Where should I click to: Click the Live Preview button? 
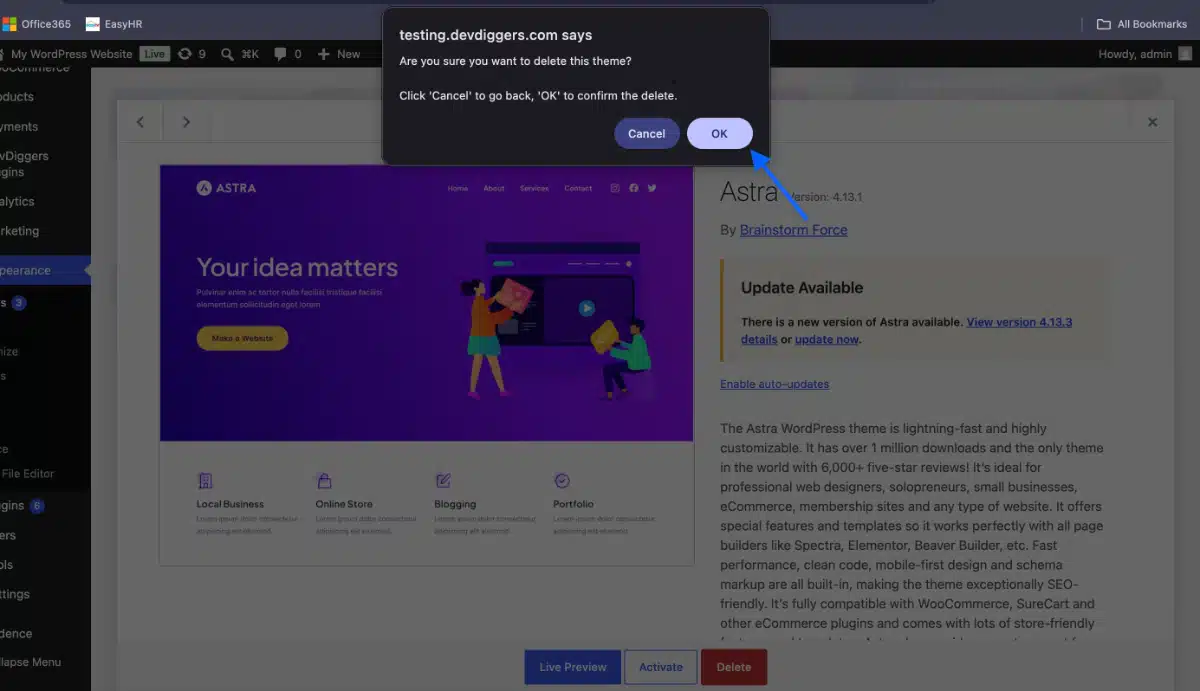point(573,667)
